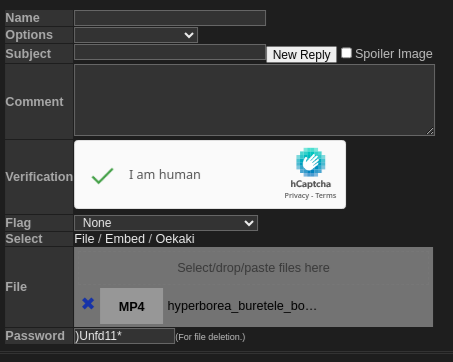
Task: Click the green verification checkmark
Action: (x=102, y=176)
